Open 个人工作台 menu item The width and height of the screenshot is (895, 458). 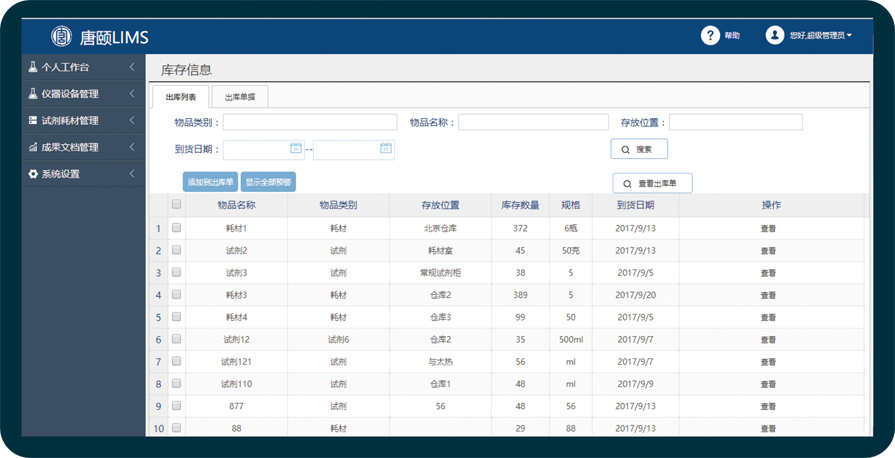point(83,67)
